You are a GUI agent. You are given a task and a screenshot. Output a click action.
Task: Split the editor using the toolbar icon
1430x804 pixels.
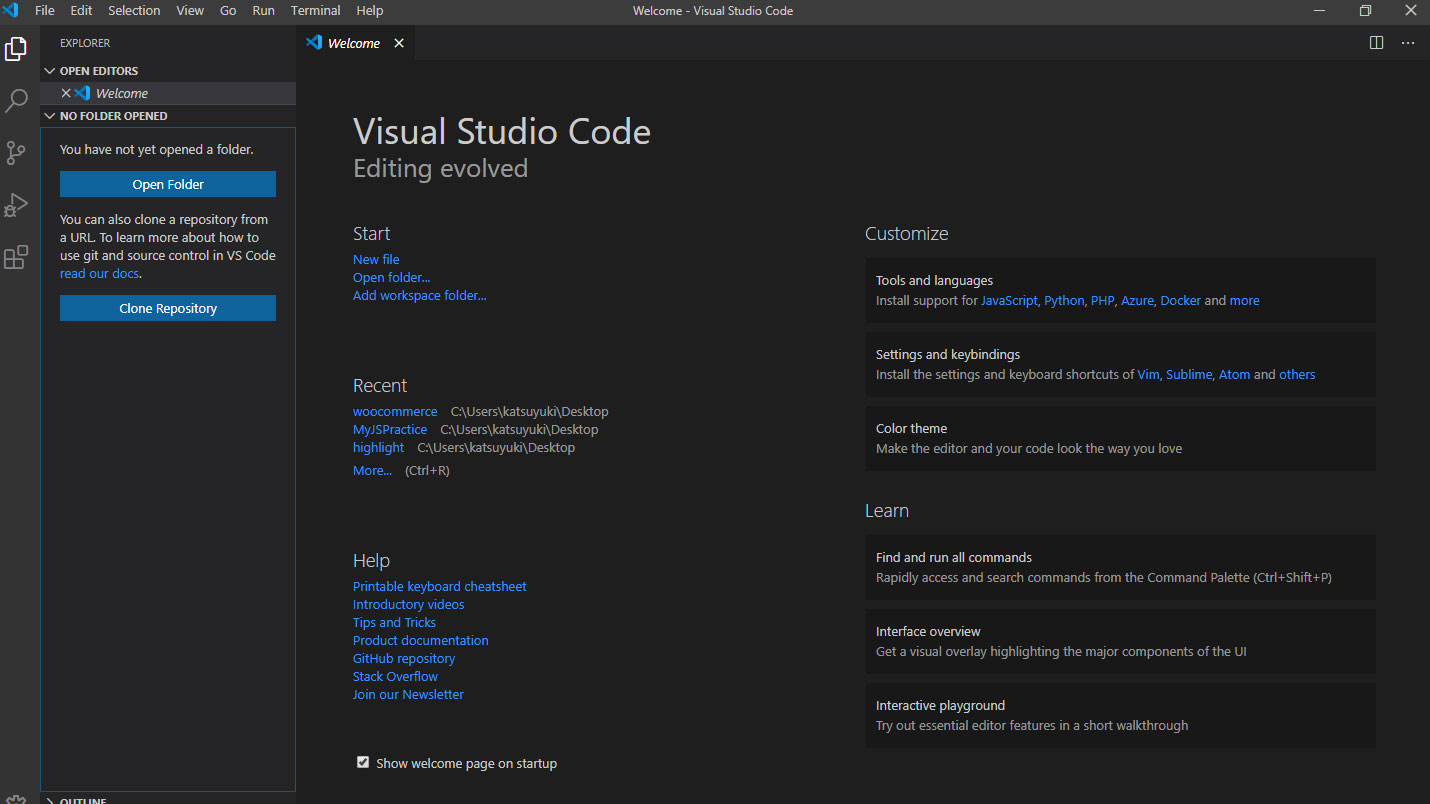point(1376,43)
